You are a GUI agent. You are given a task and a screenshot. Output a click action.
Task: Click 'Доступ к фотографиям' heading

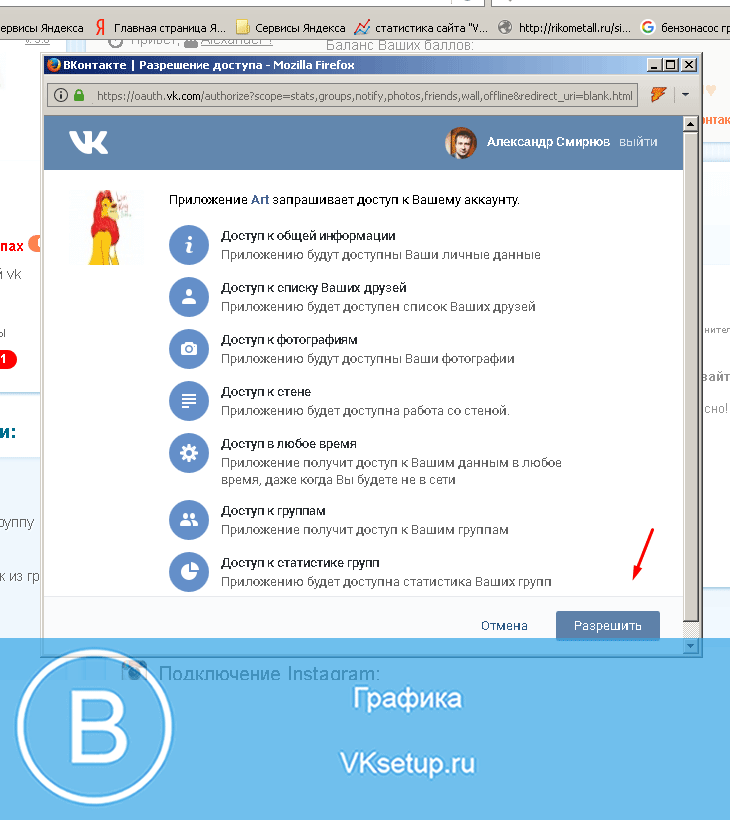pyautogui.click(x=289, y=340)
